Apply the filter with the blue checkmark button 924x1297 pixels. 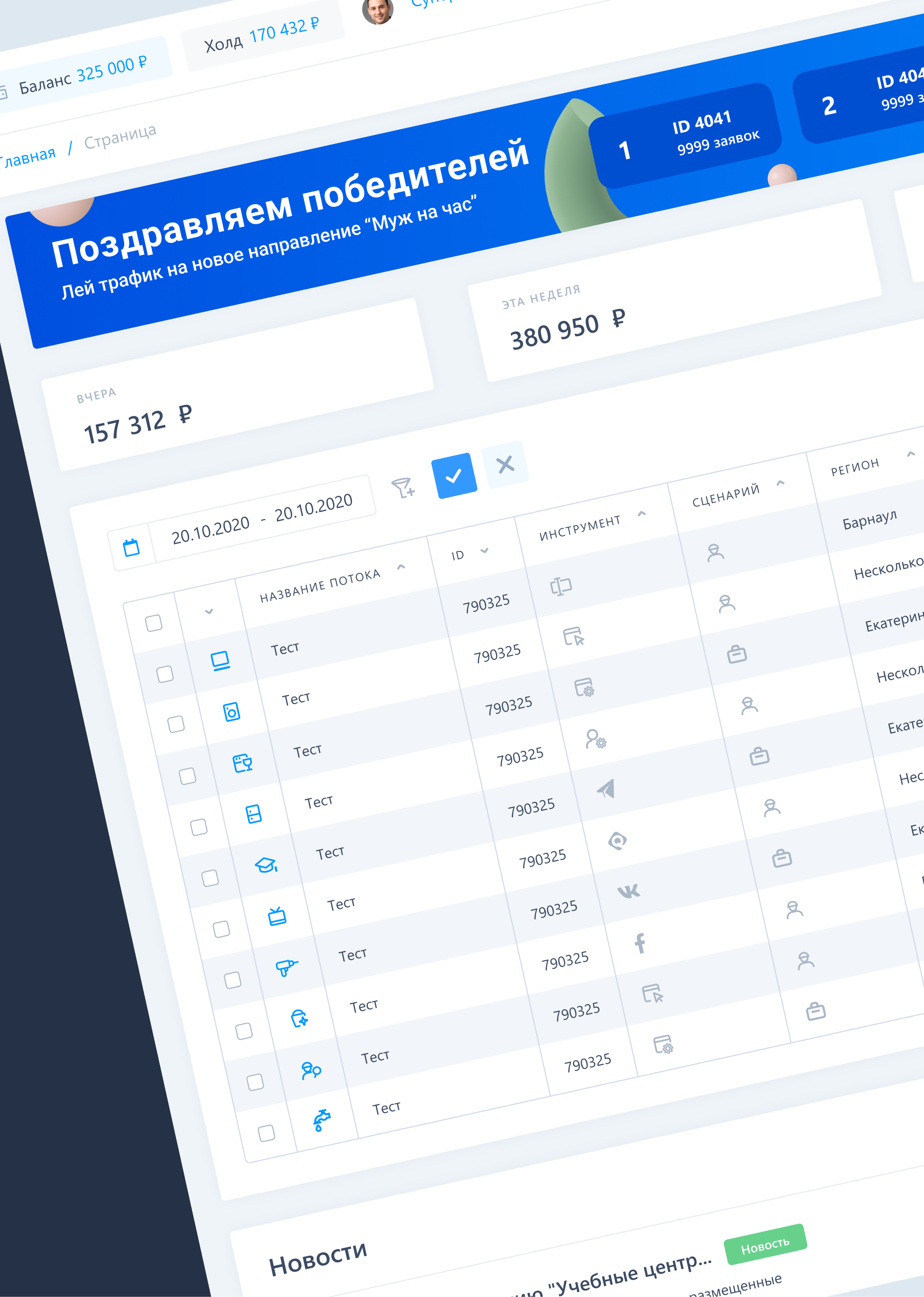pyautogui.click(x=454, y=476)
